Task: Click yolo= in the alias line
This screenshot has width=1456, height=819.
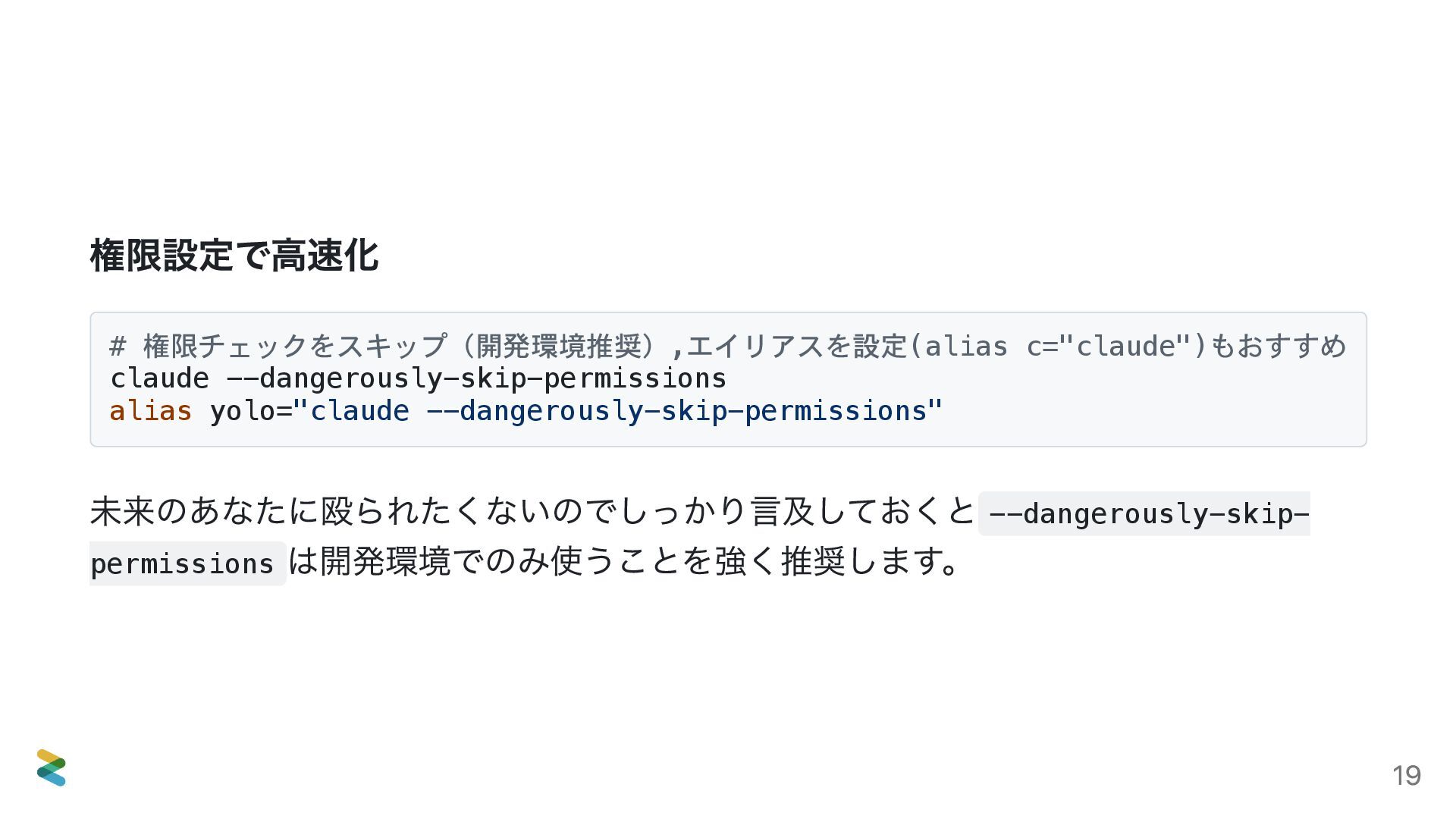Action: (251, 412)
